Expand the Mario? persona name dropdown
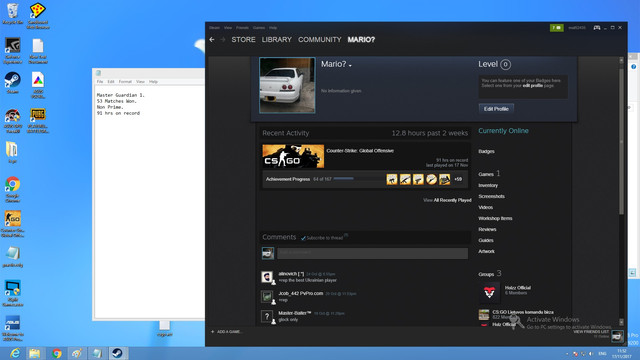 pyautogui.click(x=350, y=65)
